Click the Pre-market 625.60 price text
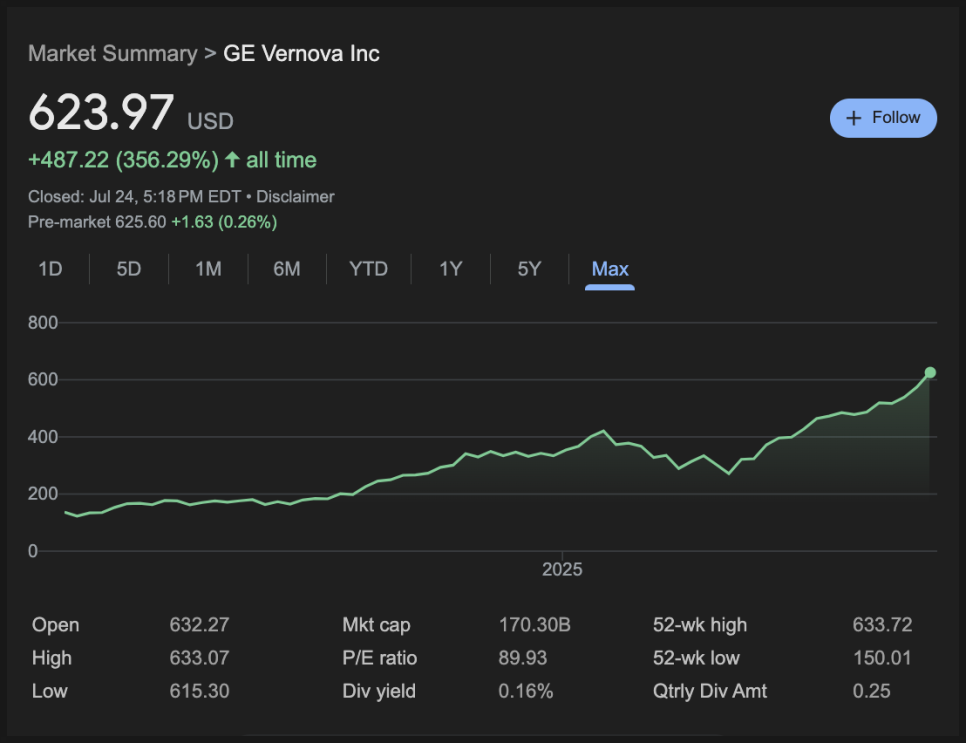The height and width of the screenshot is (743, 966). click(97, 222)
